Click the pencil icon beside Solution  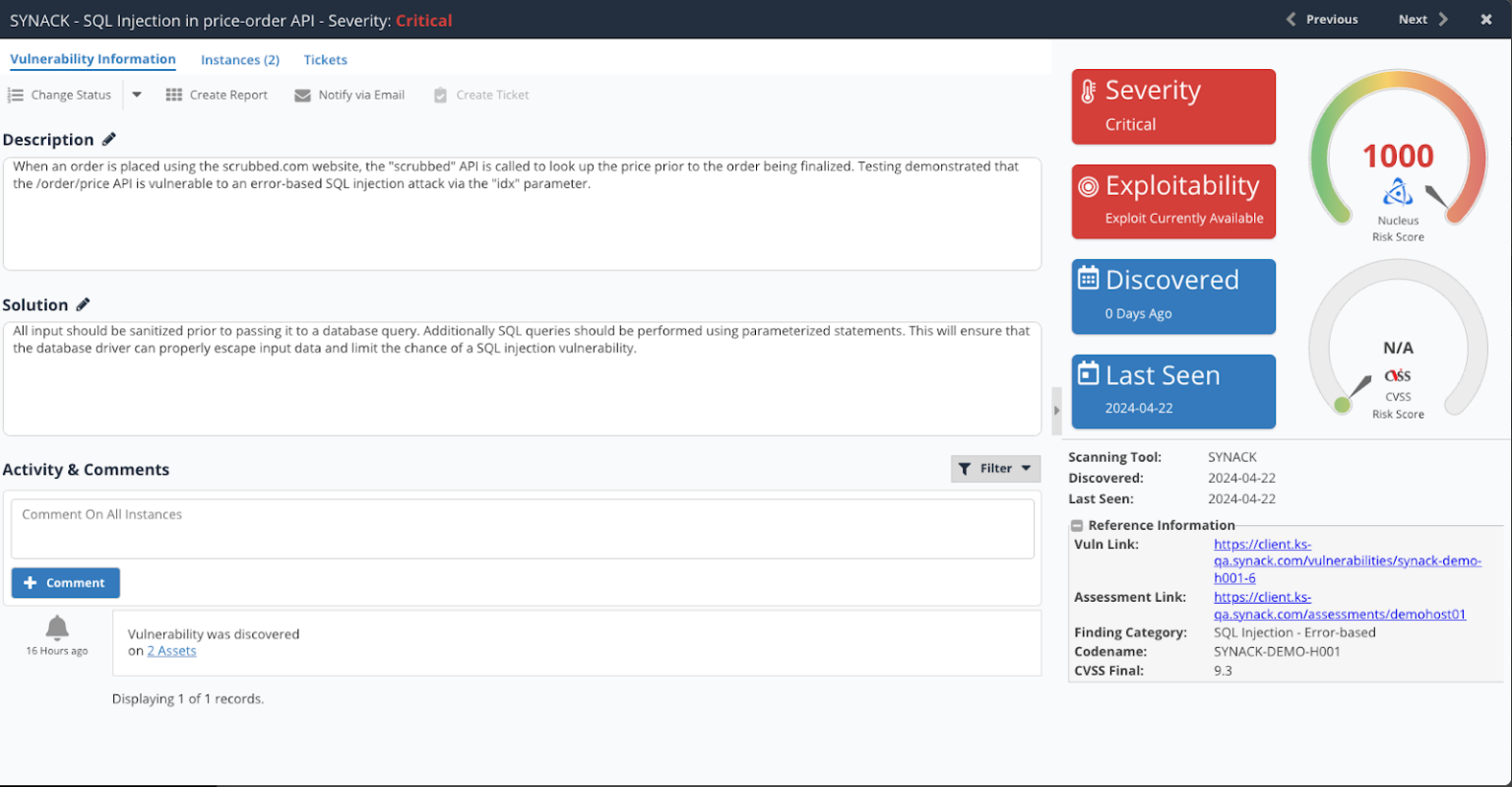(83, 304)
